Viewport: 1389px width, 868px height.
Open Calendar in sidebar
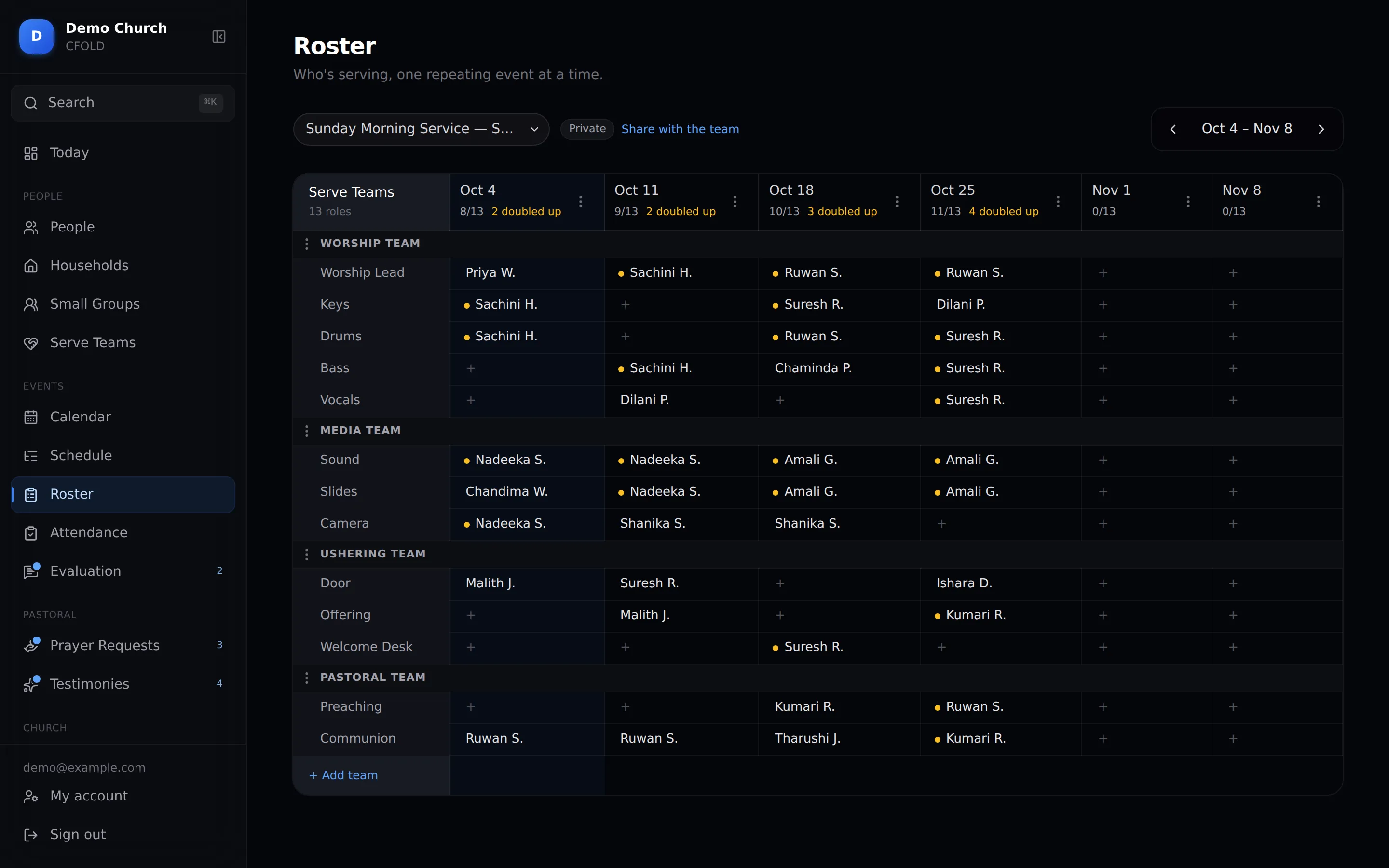coord(123,417)
